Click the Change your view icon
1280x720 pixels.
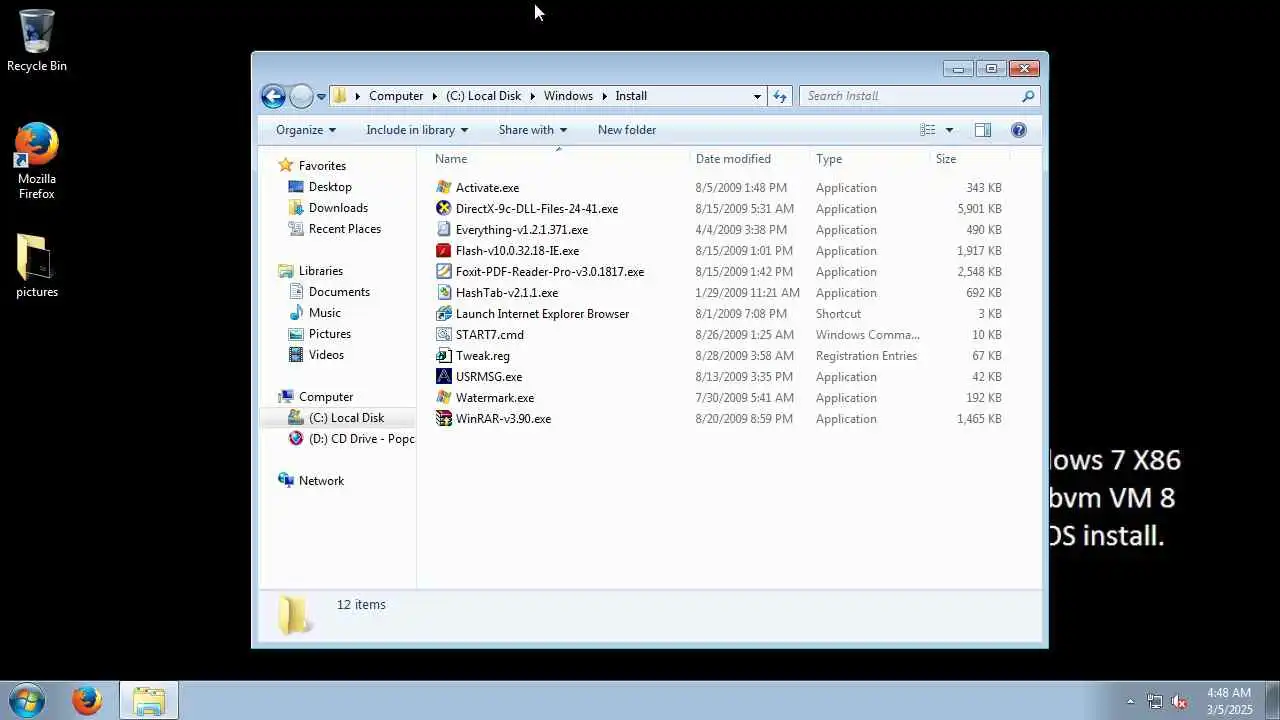coord(928,130)
